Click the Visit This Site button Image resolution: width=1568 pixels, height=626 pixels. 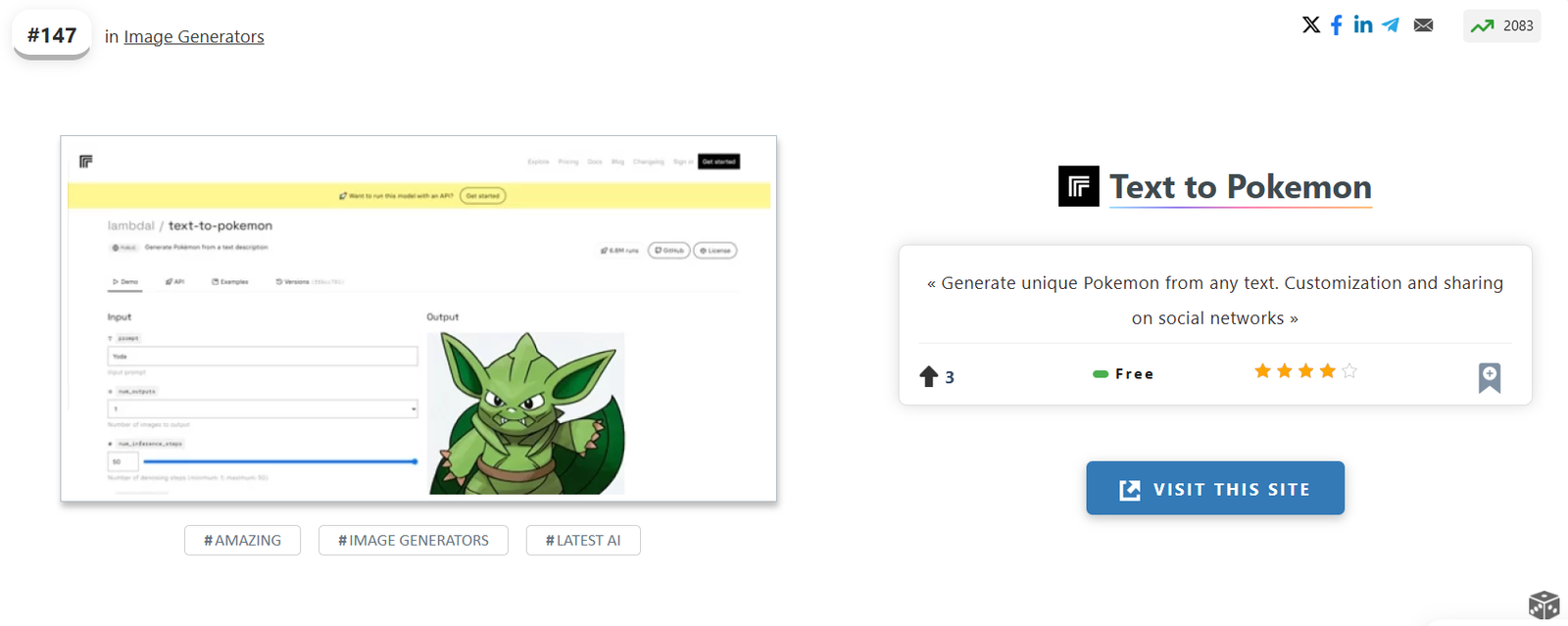pyautogui.click(x=1215, y=488)
